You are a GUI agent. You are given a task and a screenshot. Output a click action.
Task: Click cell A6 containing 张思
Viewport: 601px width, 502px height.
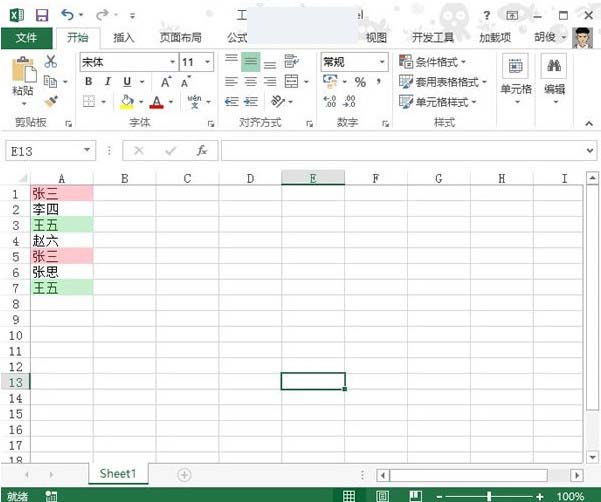[62, 272]
